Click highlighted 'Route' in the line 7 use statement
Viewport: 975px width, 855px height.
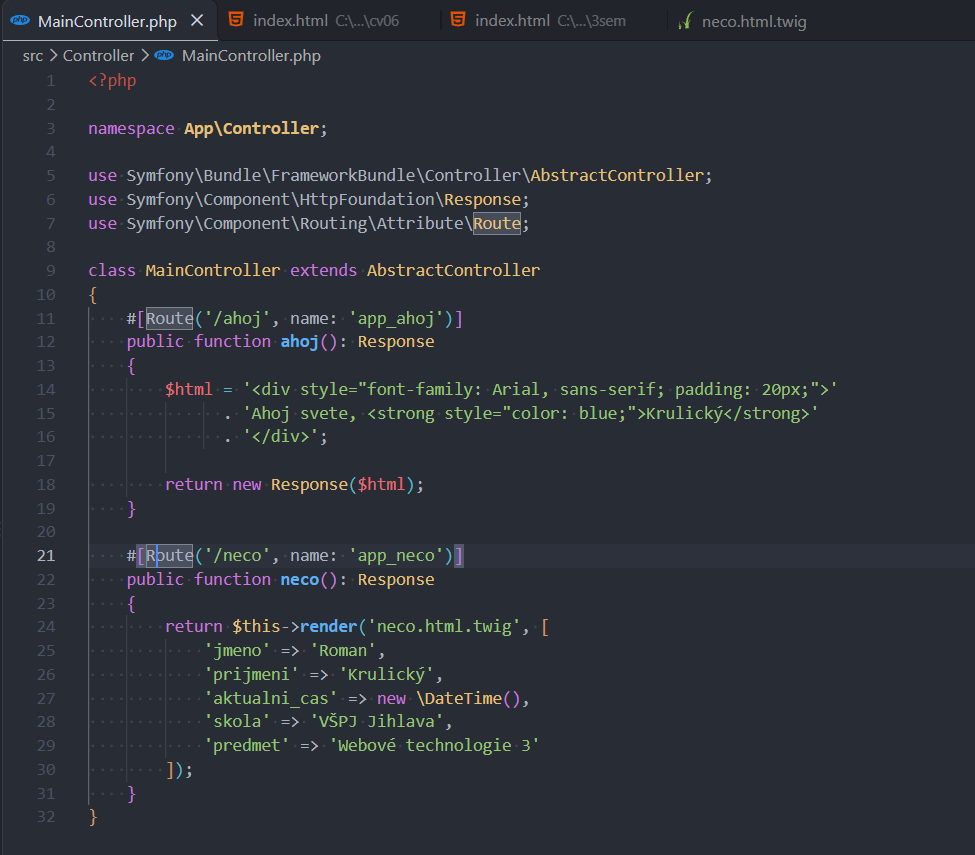[497, 223]
